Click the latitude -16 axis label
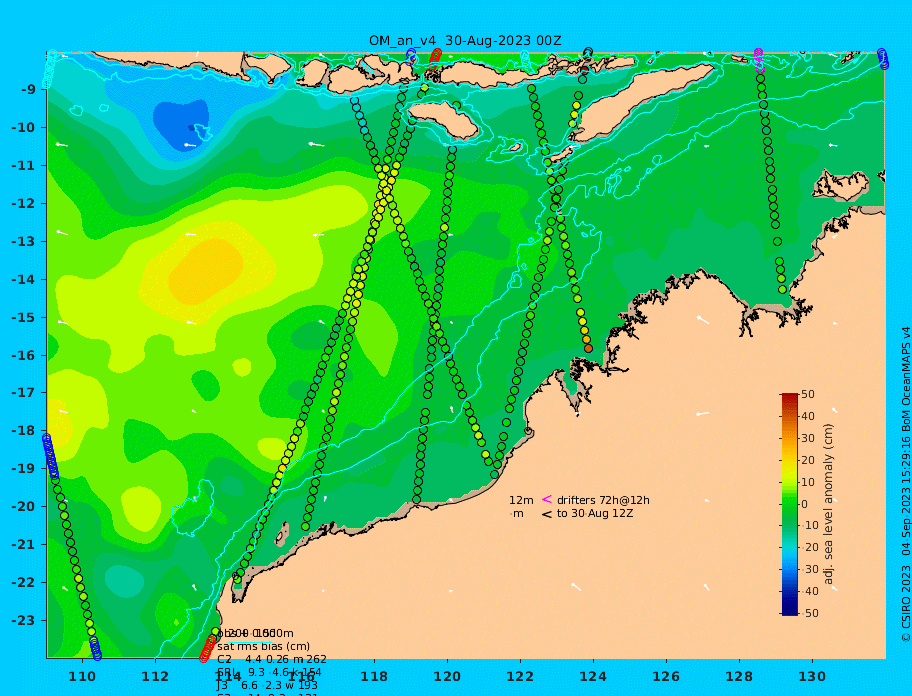This screenshot has height=696, width=912. (x=23, y=355)
